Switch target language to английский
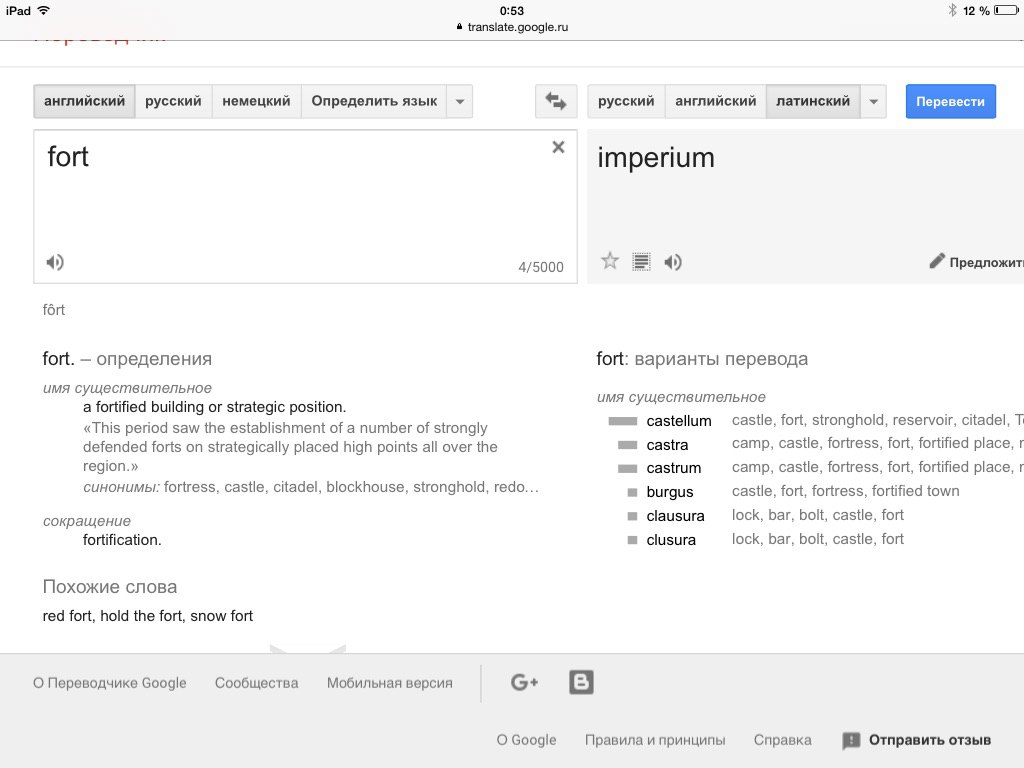The image size is (1024, 768). click(x=715, y=101)
